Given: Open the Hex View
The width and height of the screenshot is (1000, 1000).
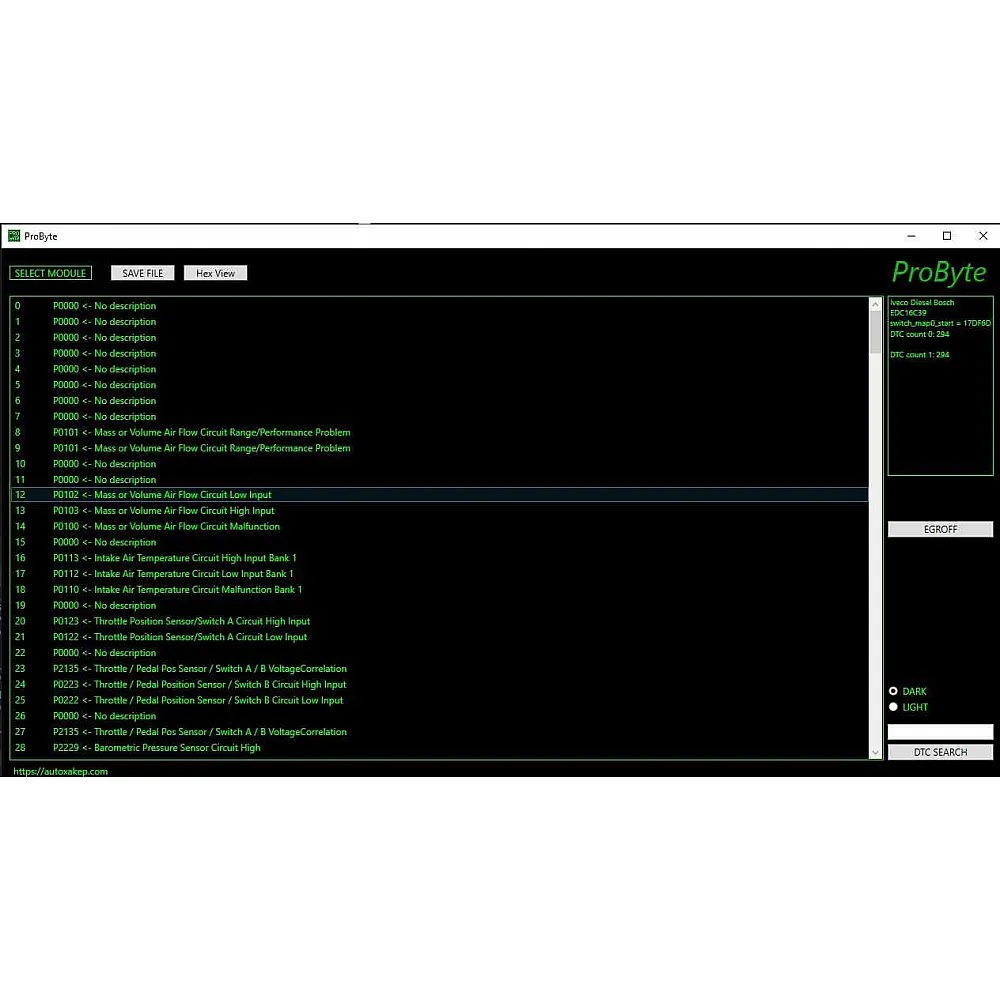Looking at the screenshot, I should click(x=215, y=273).
